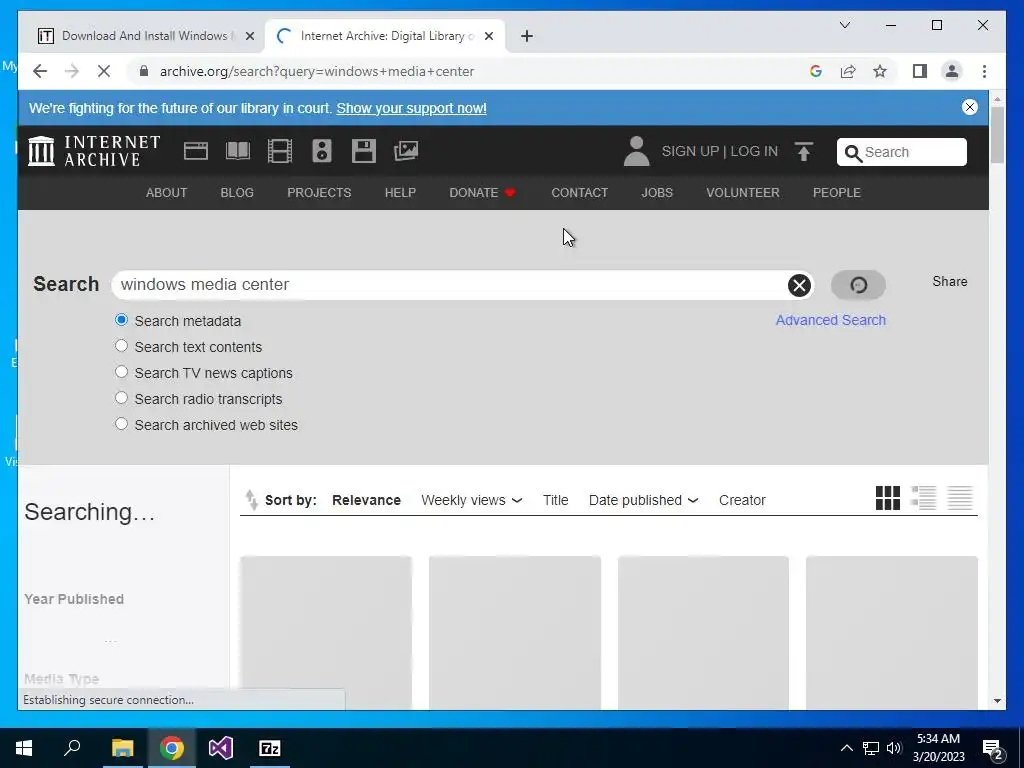
Task: Select Search radio transcripts option
Action: (121, 398)
